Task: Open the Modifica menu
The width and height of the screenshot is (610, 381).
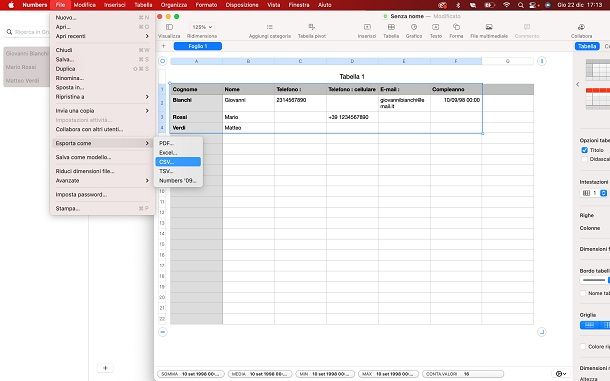Action: coord(84,5)
